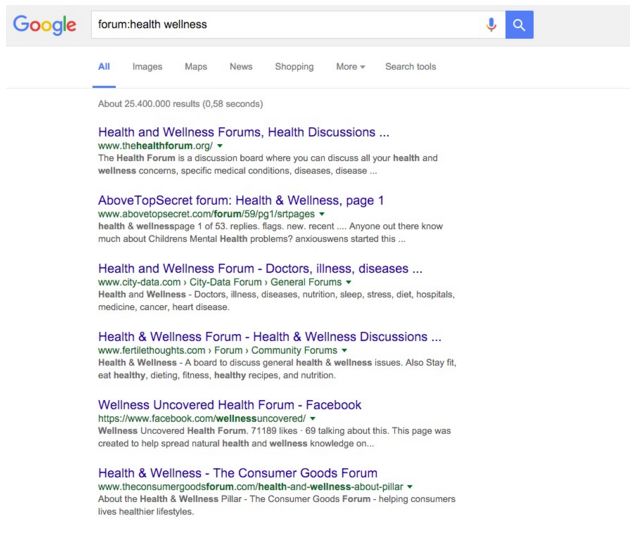The width and height of the screenshot is (638, 540).
Task: Switch to the Images tab
Action: point(147,66)
